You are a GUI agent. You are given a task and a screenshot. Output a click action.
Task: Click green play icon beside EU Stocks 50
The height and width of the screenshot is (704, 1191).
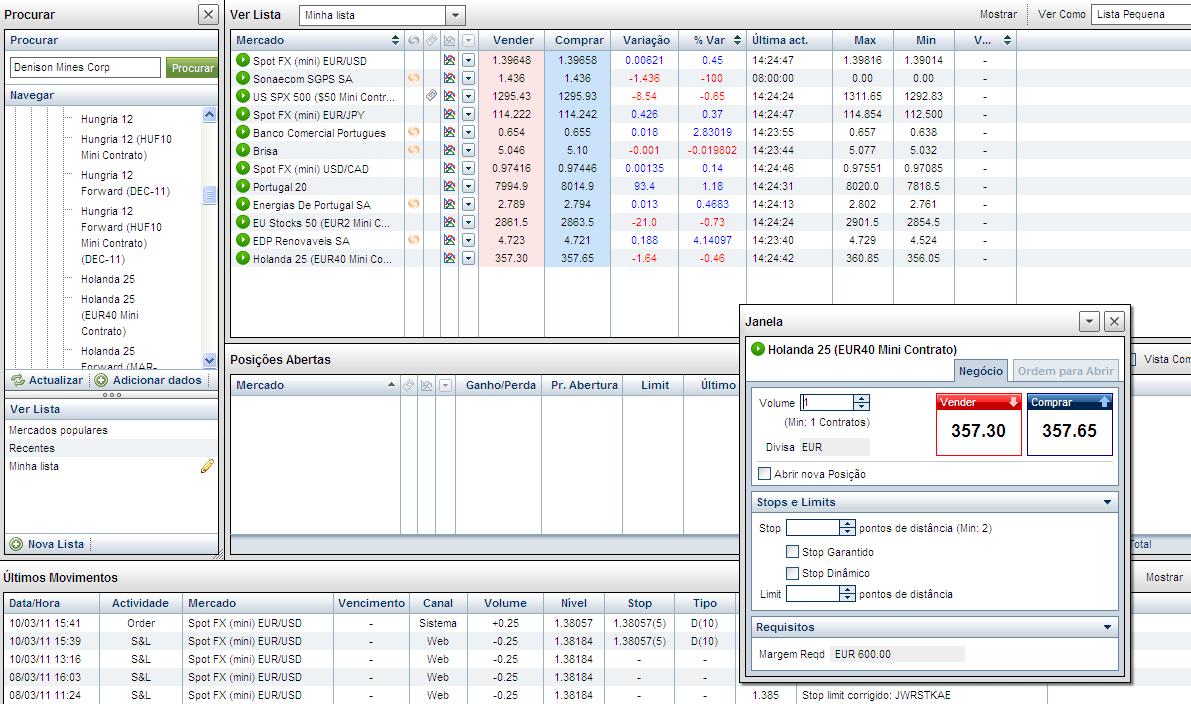243,223
